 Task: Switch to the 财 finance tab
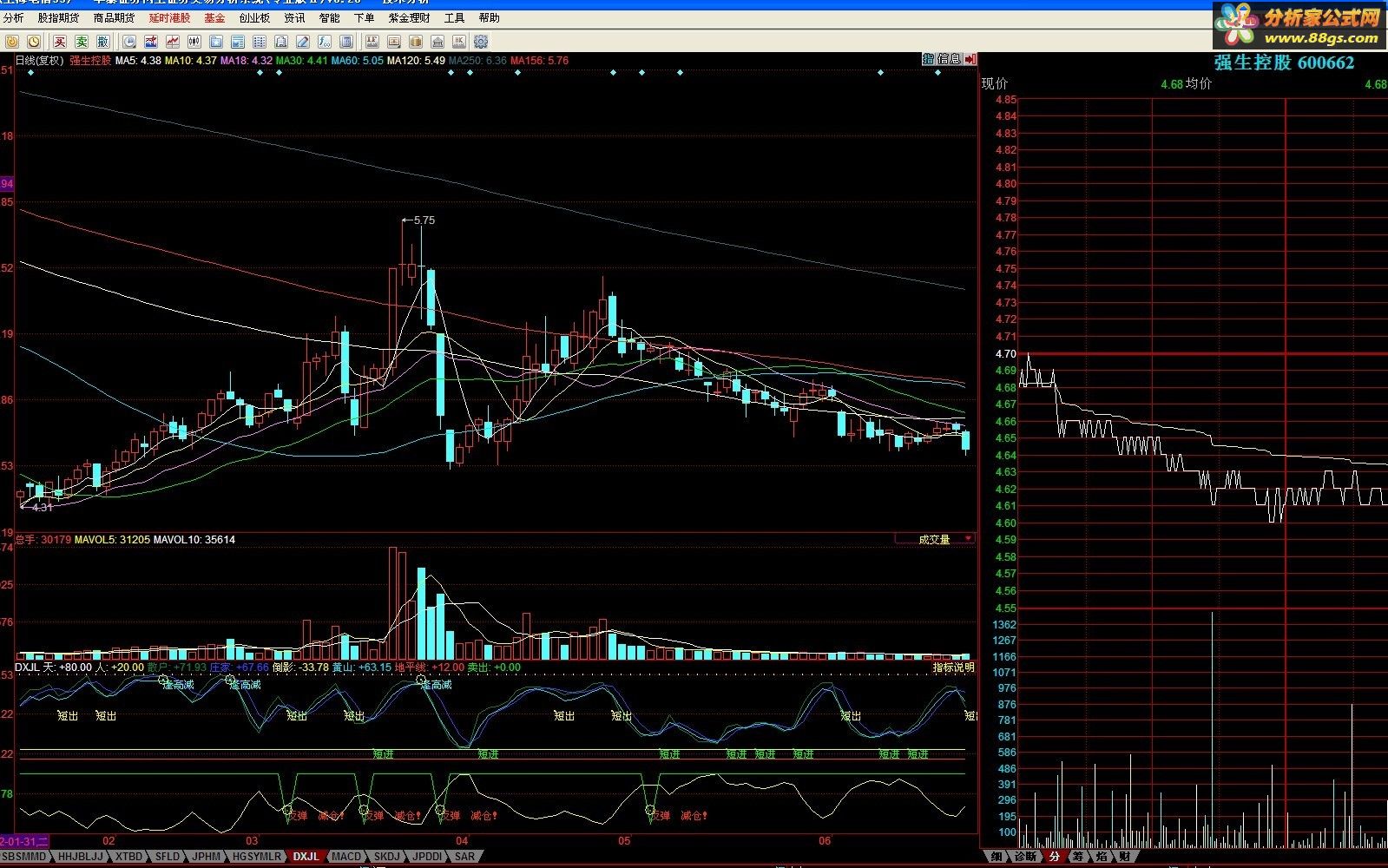(1124, 857)
